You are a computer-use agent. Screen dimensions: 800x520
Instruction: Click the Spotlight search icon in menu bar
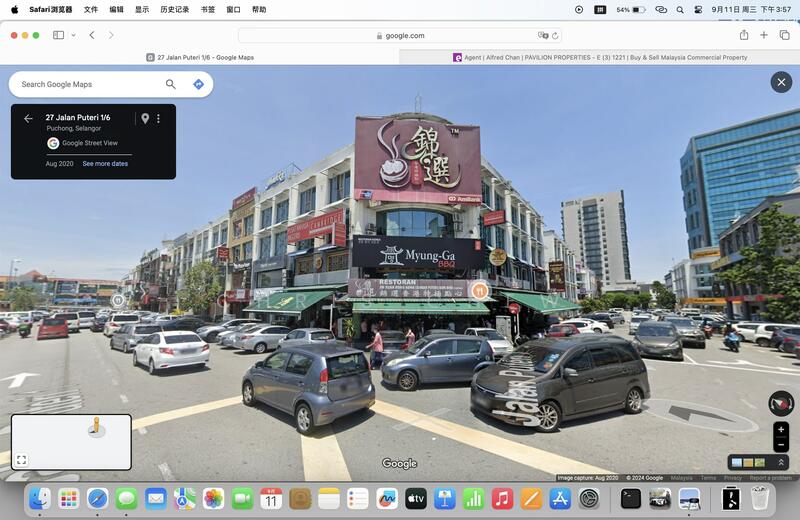coord(680,10)
